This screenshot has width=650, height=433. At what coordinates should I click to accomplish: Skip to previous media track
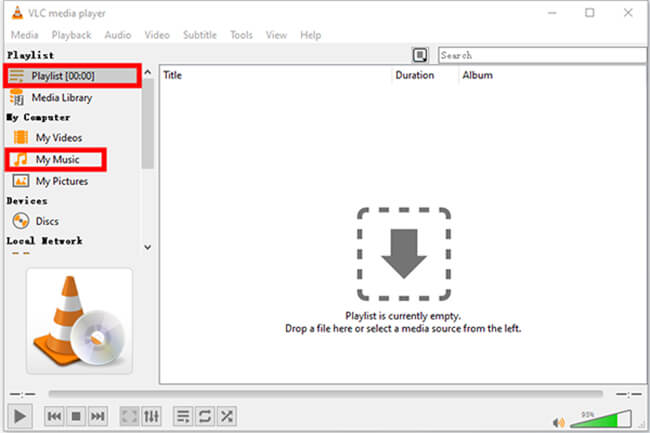(54, 415)
